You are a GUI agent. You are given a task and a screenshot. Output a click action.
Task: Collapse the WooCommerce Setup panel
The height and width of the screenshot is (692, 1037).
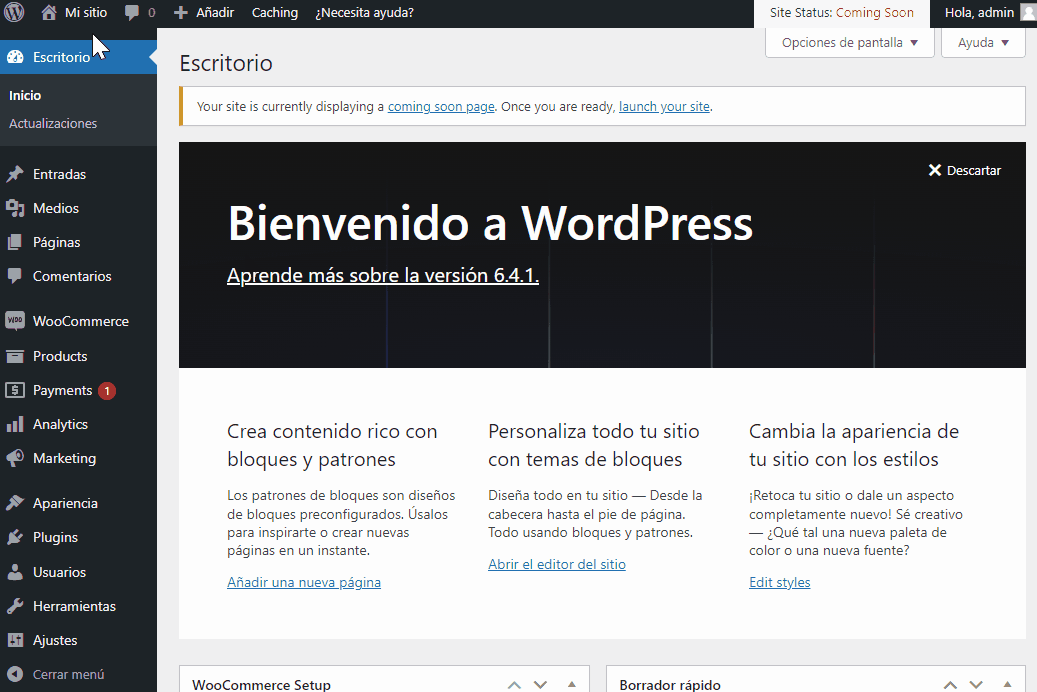571,685
